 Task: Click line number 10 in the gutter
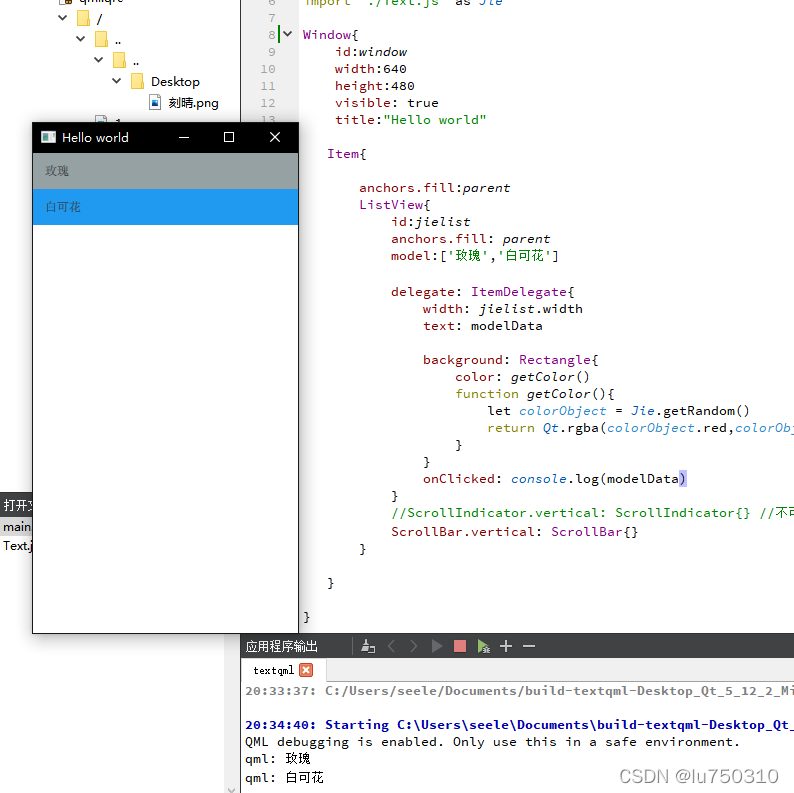pyautogui.click(x=268, y=69)
